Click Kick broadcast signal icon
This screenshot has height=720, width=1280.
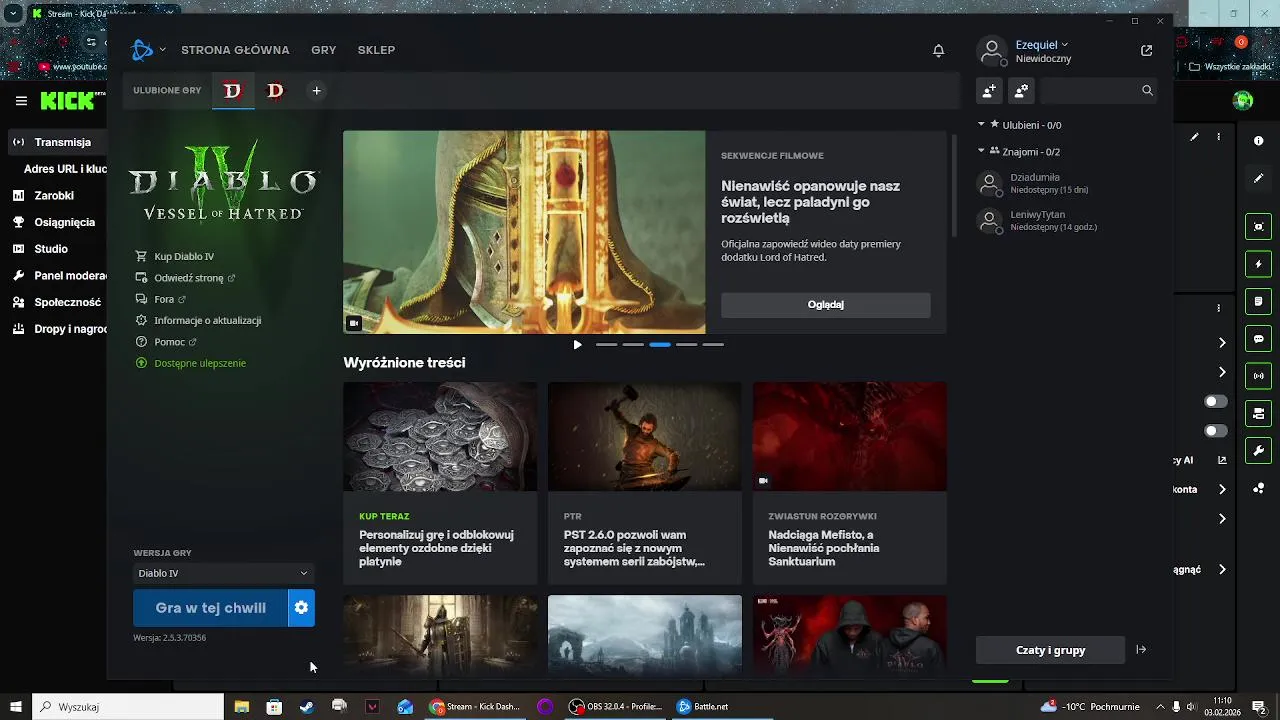[x=1259, y=377]
